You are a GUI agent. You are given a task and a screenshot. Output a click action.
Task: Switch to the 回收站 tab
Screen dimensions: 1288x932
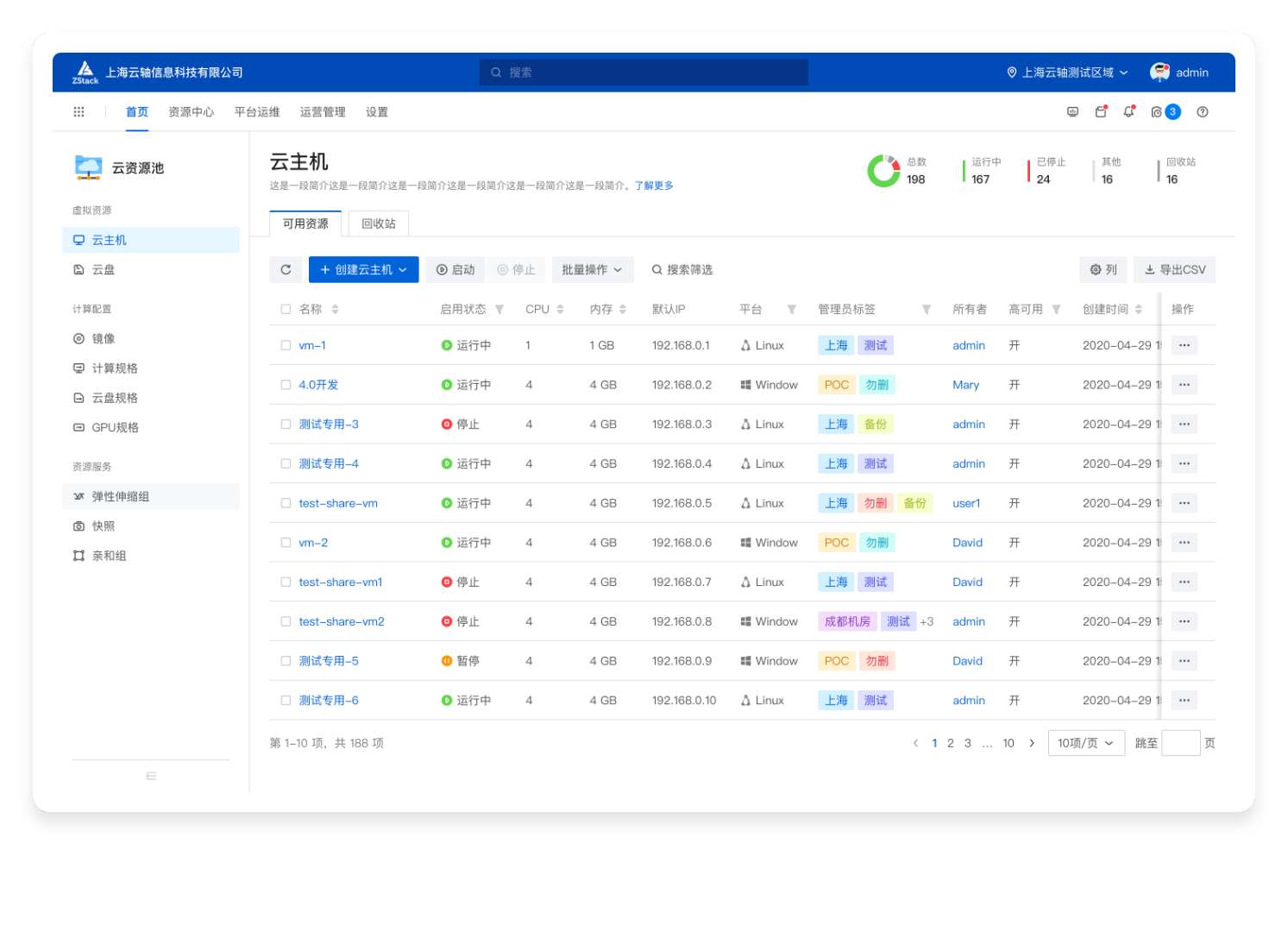378,224
